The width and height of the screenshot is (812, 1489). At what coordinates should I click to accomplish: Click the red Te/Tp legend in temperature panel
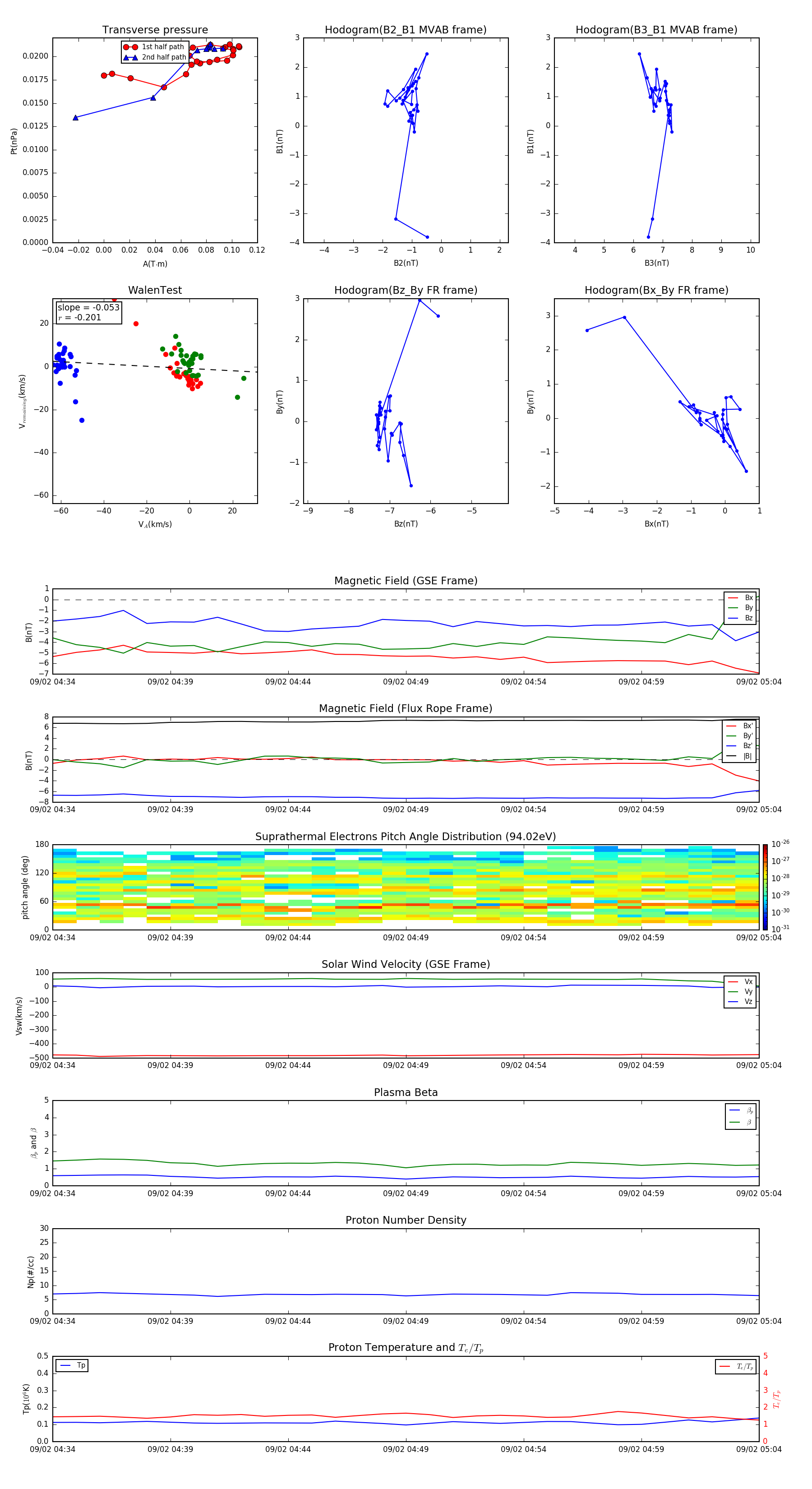736,1366
